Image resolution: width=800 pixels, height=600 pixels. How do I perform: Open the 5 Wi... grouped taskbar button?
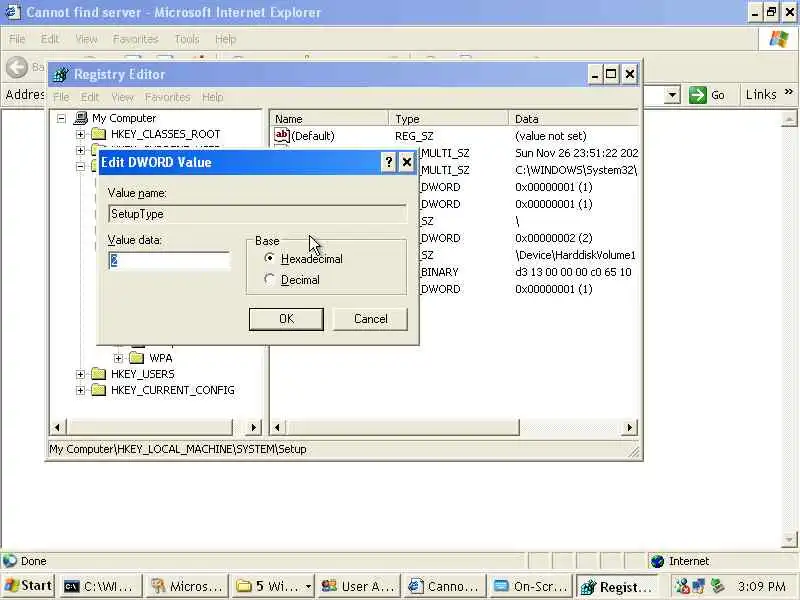pyautogui.click(x=273, y=587)
